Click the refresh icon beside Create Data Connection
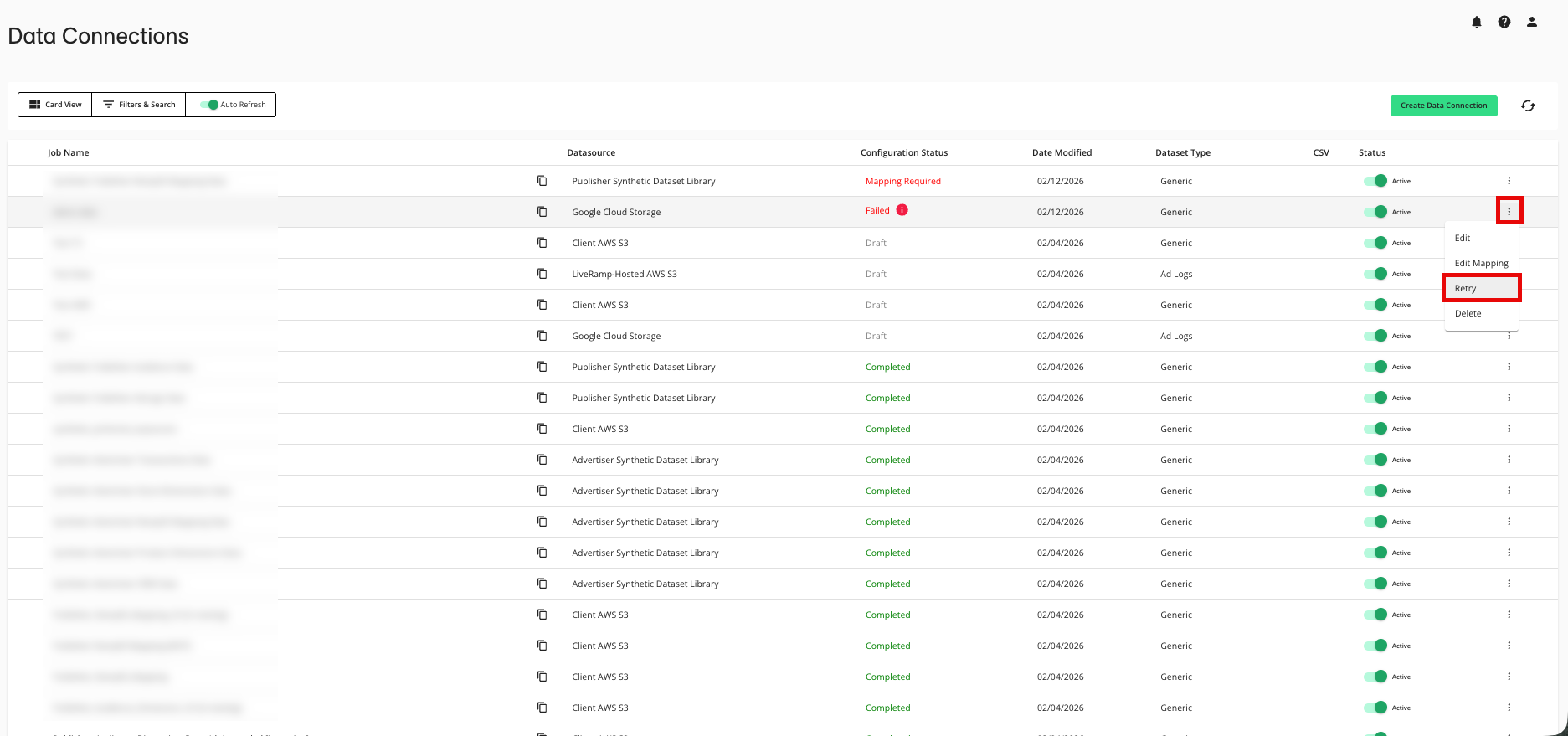The width and height of the screenshot is (1568, 736). tap(1528, 106)
